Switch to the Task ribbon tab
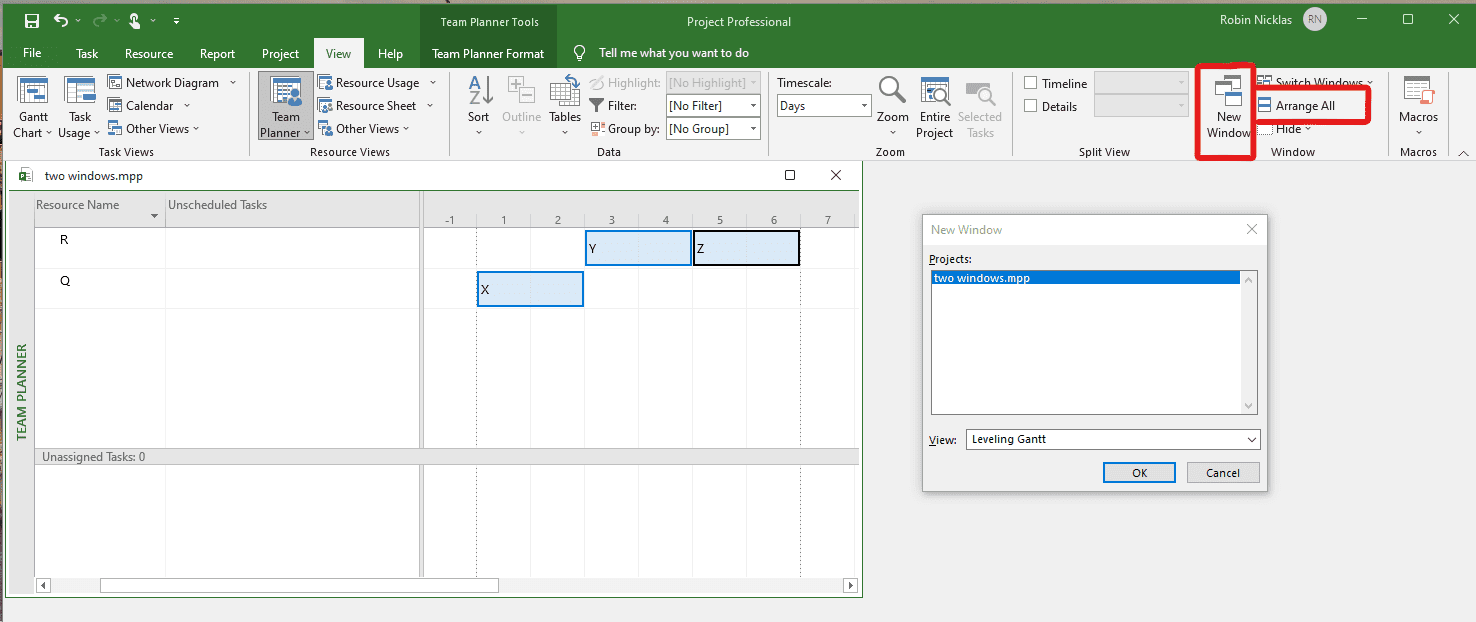The width and height of the screenshot is (1476, 622). coord(87,53)
